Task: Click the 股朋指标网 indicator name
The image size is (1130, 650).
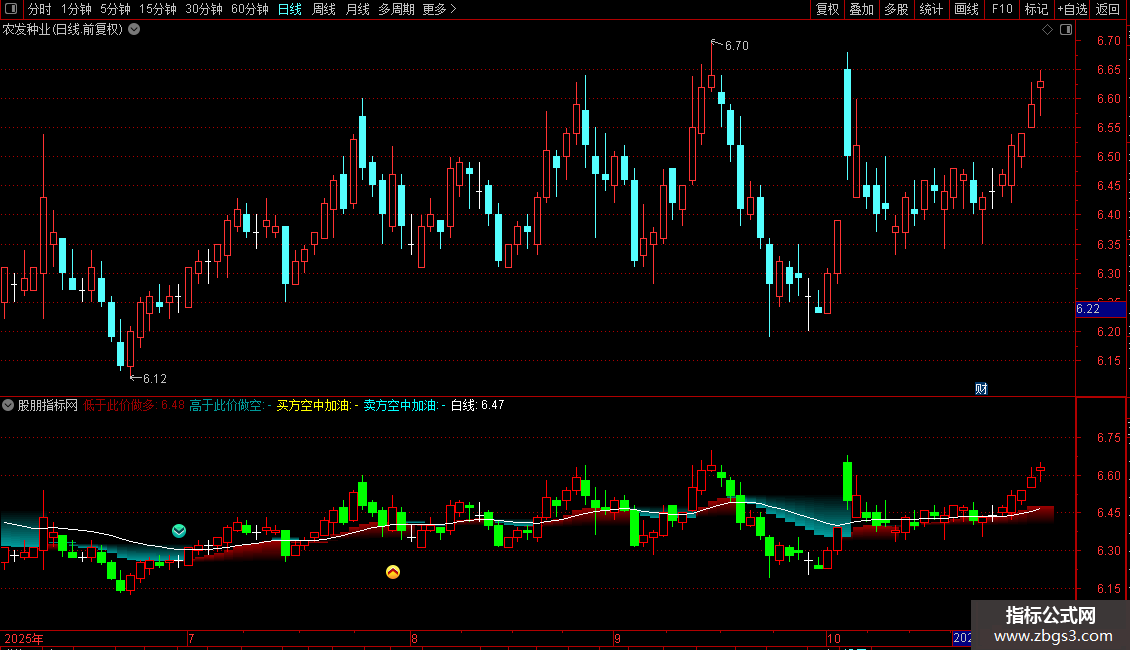Action: (x=48, y=406)
